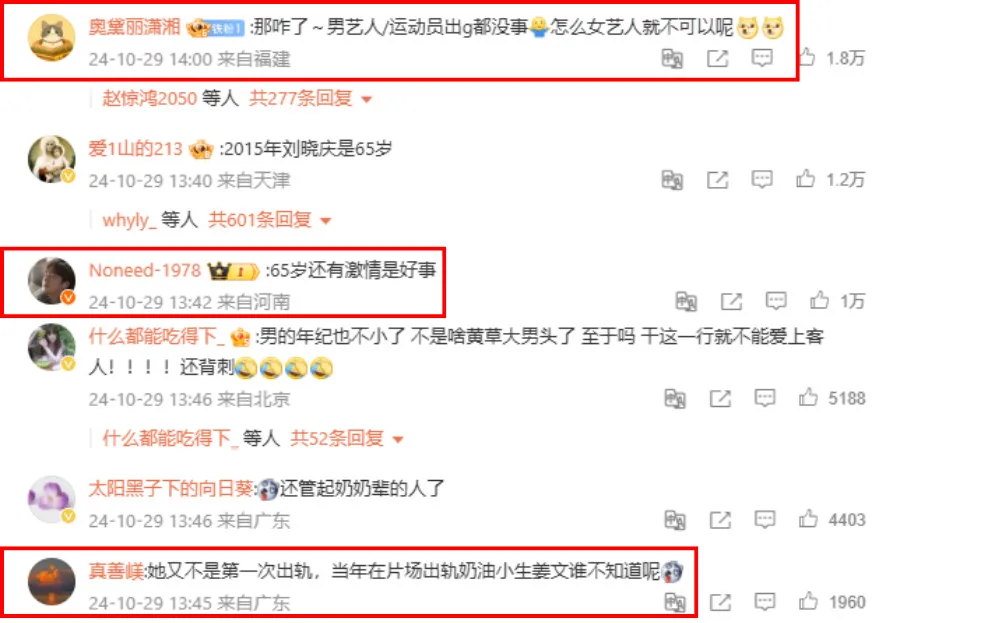This screenshot has height=623, width=1000.
Task: Click the translate icon on 什么都能吃得下_'s comment
Action: pyautogui.click(x=675, y=399)
